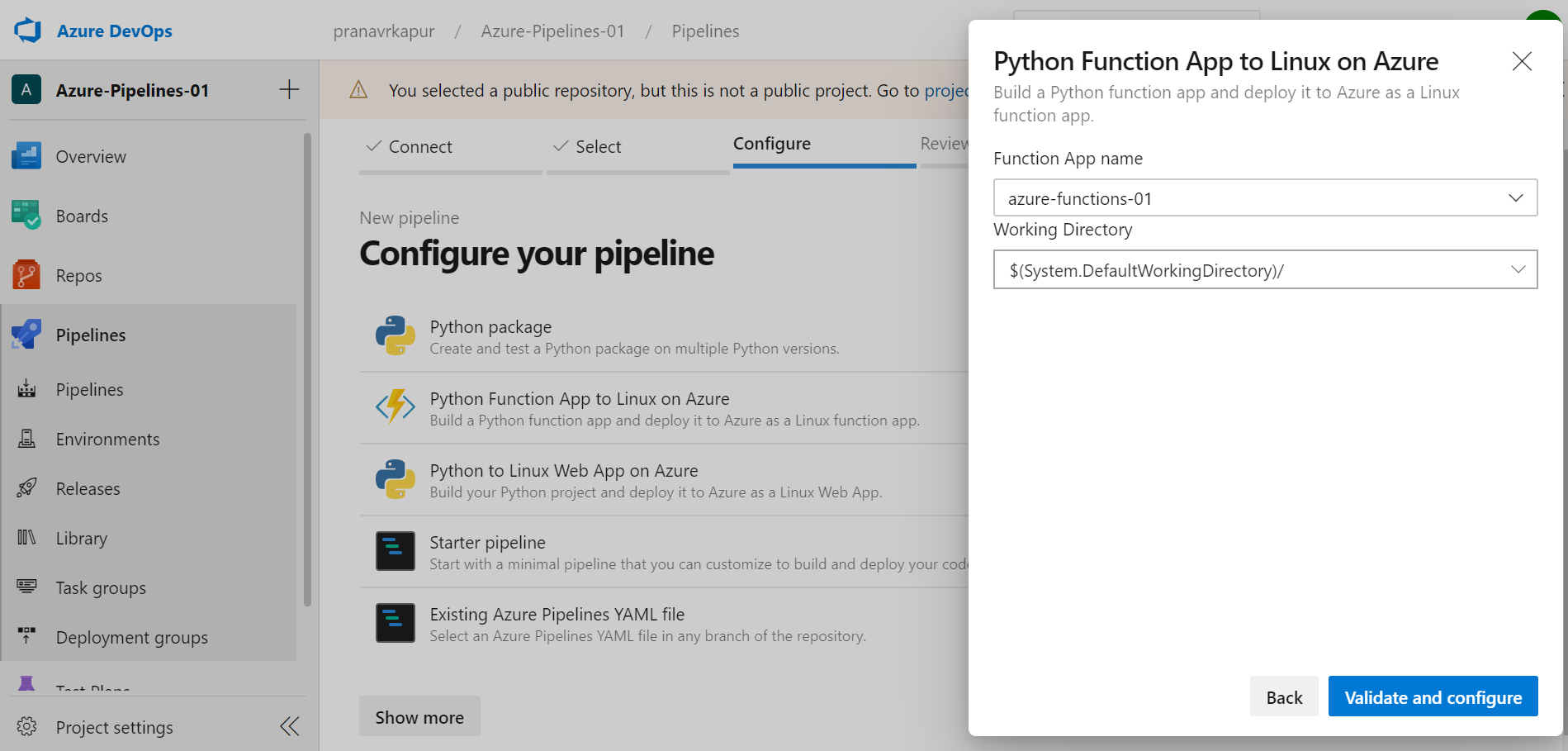Collapse the left sidebar
Viewport: 1568px width, 751px height.
click(x=289, y=726)
